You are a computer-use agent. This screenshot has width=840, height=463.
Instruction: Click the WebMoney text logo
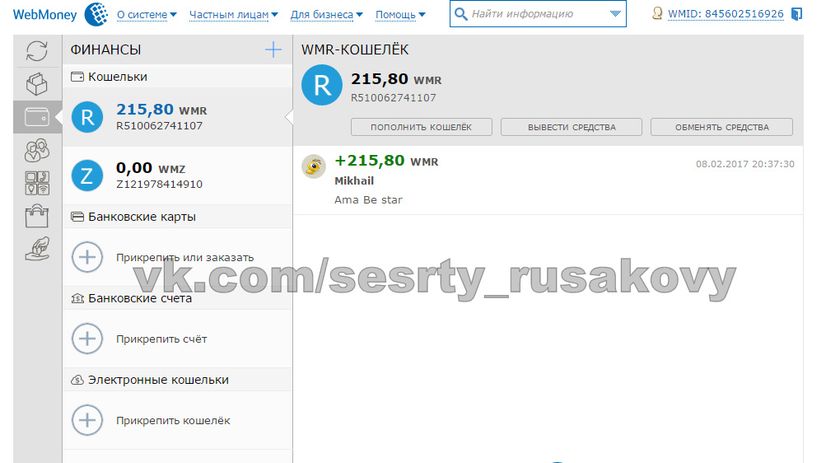pyautogui.click(x=45, y=14)
